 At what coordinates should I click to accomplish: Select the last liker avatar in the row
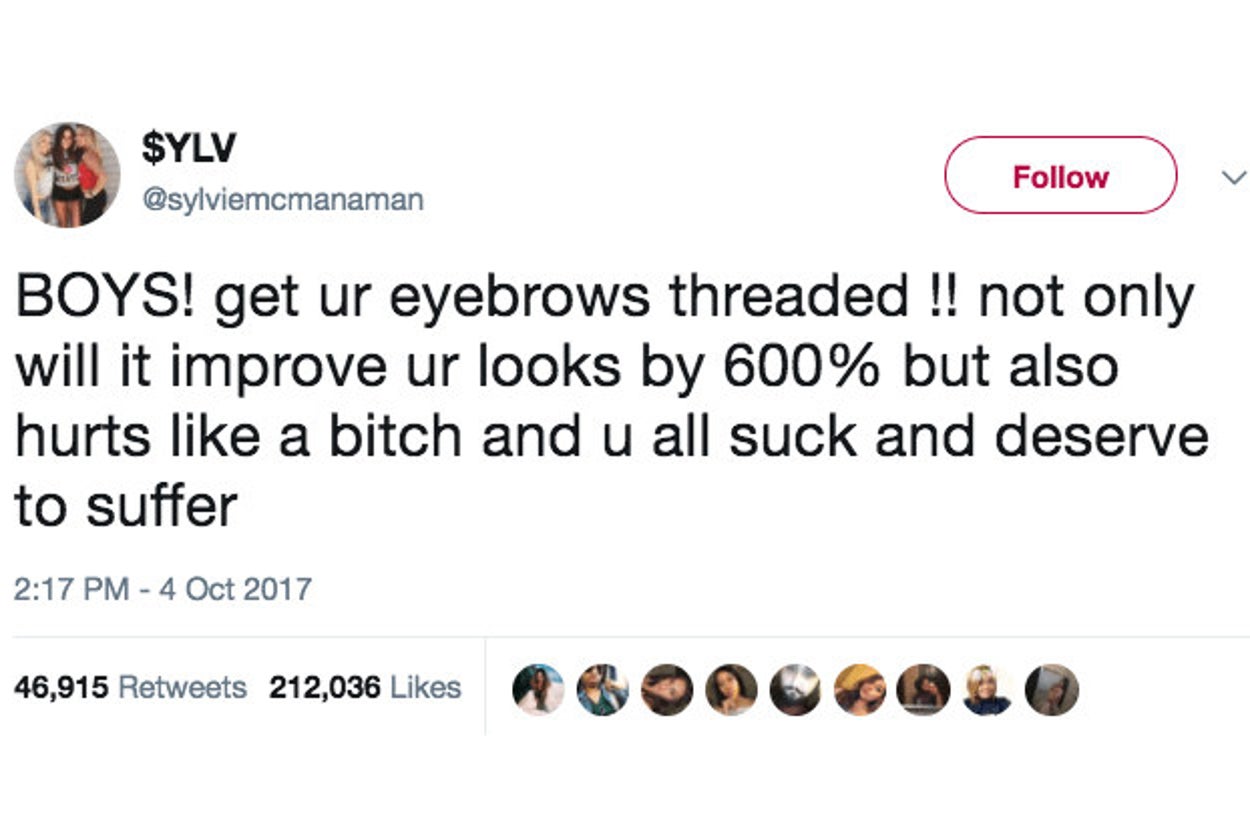coord(1053,689)
